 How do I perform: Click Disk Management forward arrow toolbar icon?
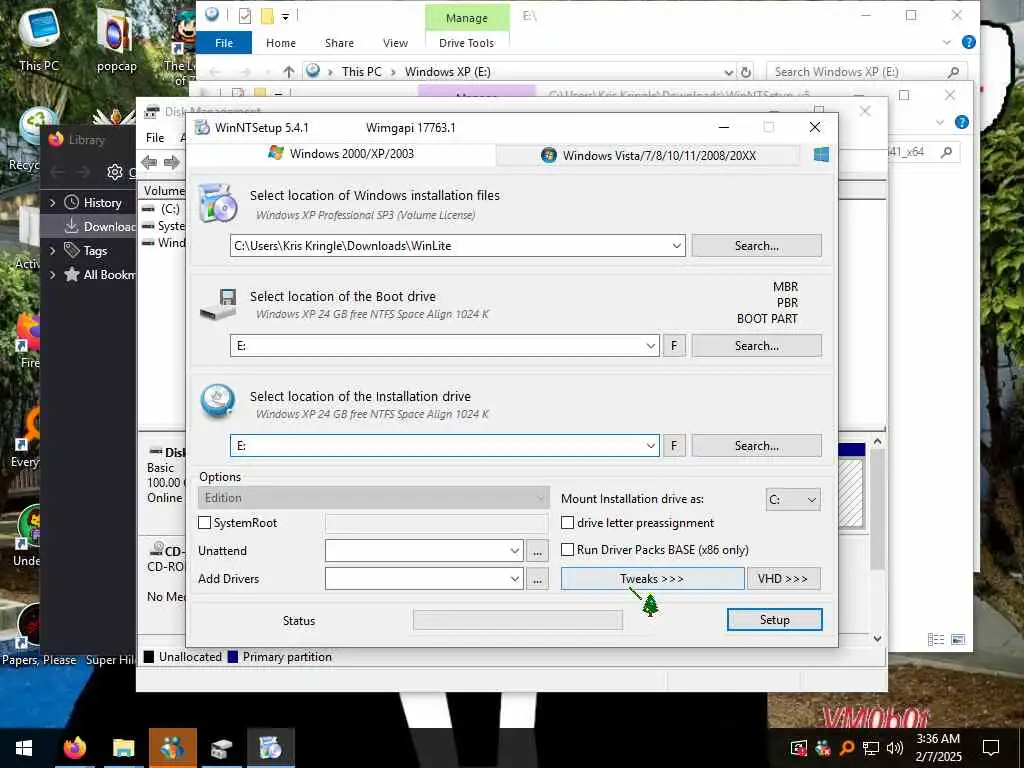172,162
